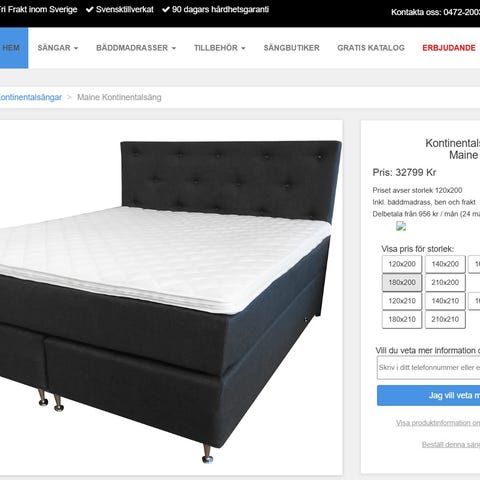Focus the phone number input field
The image size is (480, 480).
pos(428,368)
